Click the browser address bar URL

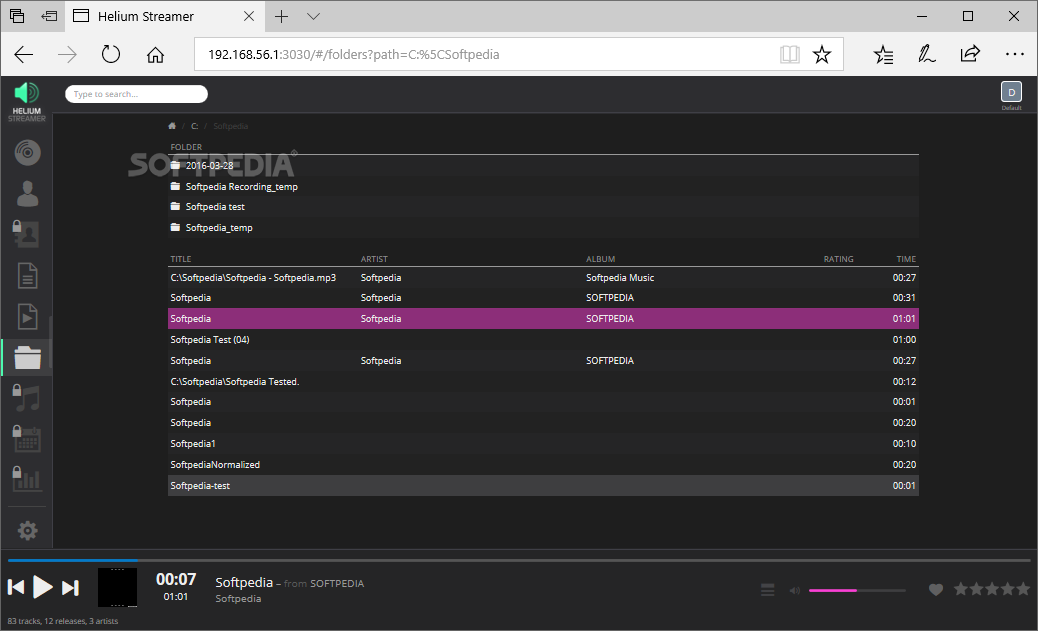coord(354,54)
